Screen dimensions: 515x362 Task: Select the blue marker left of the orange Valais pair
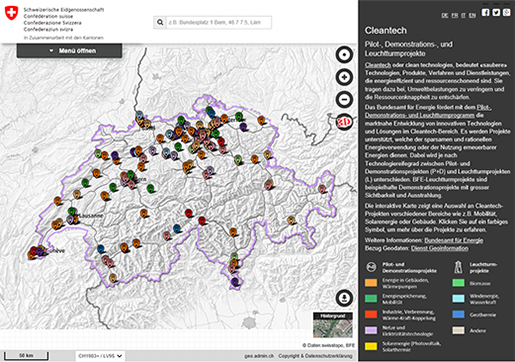click(x=101, y=248)
